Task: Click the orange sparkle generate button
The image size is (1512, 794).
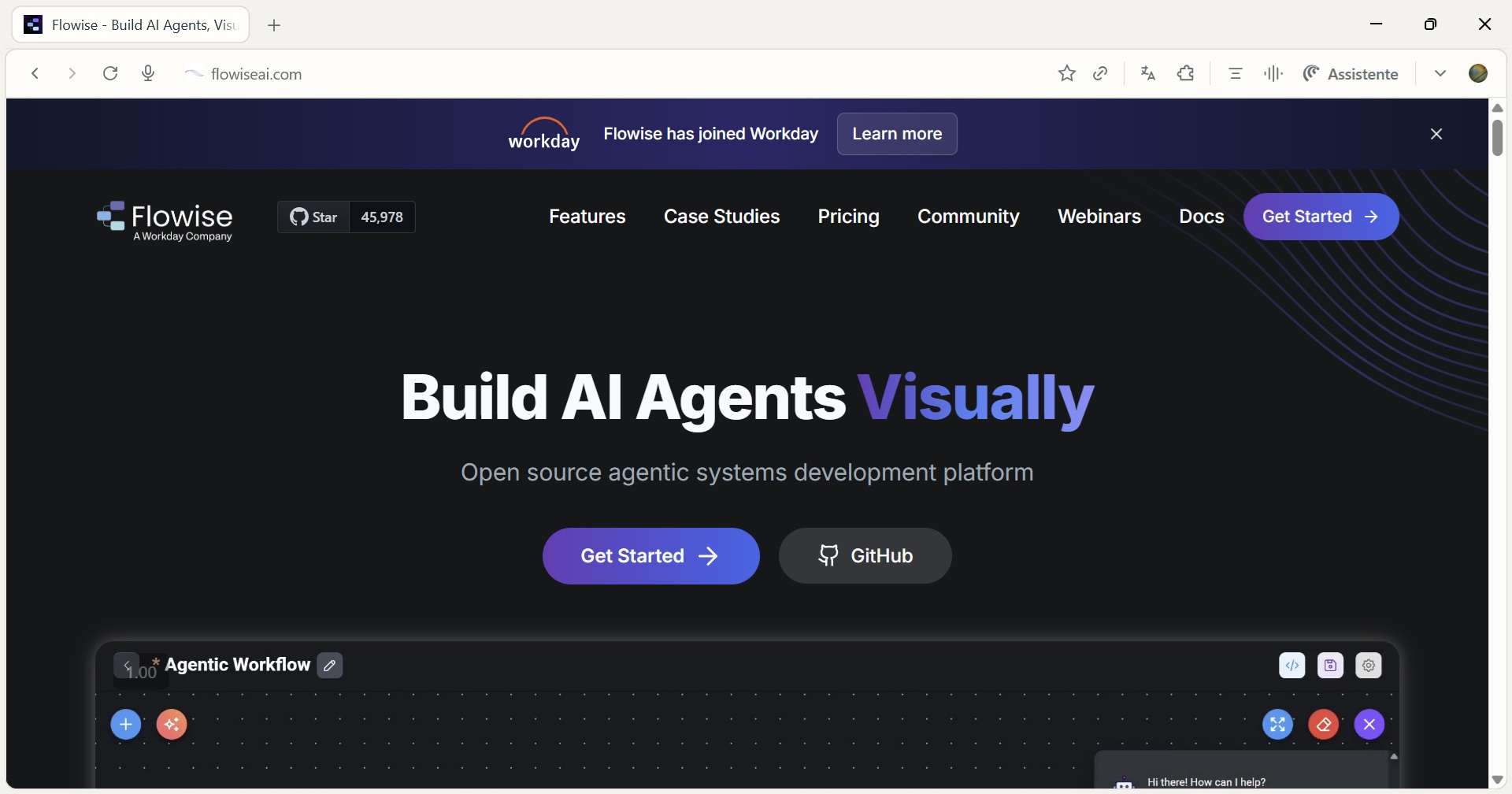Action: click(172, 725)
